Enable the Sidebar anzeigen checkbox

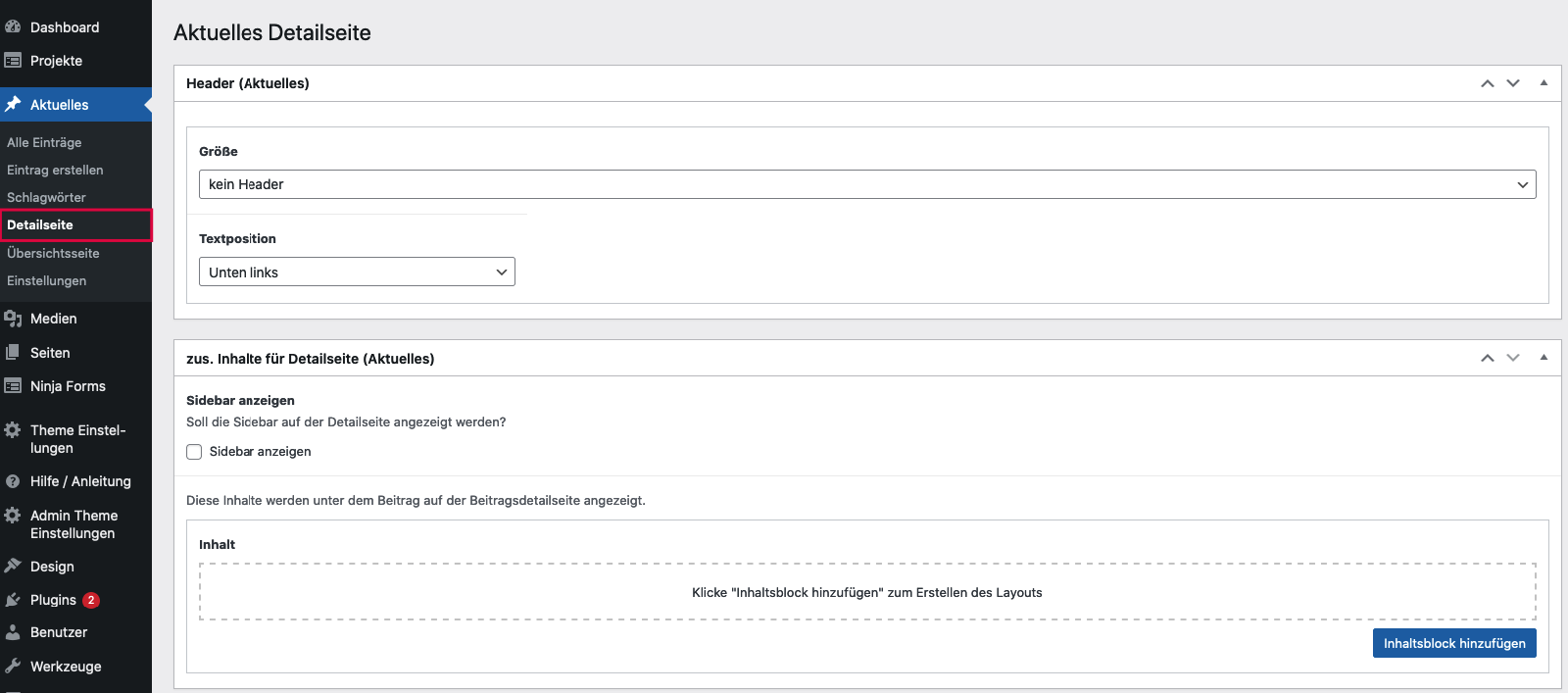[x=194, y=452]
